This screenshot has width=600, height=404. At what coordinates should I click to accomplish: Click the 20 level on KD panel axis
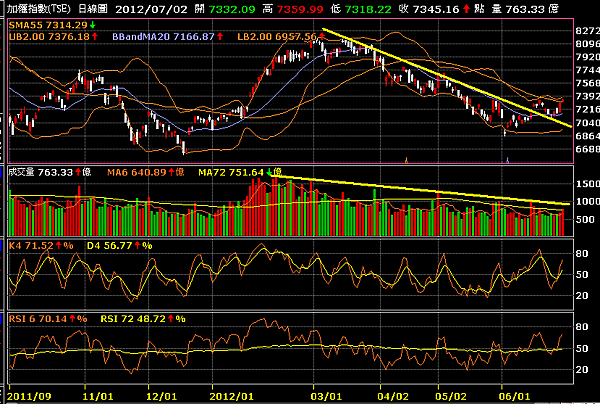(x=582, y=295)
